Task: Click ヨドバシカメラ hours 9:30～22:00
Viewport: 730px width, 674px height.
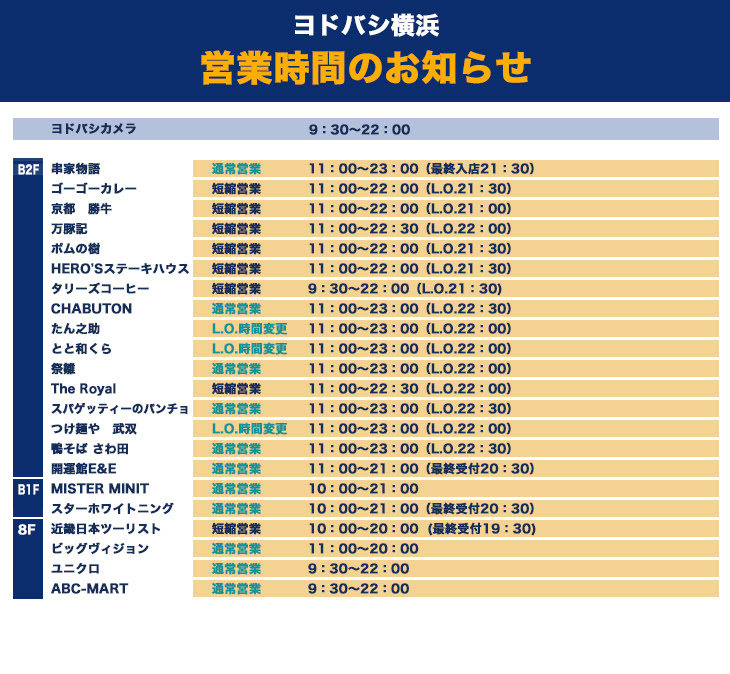Action: click(359, 129)
